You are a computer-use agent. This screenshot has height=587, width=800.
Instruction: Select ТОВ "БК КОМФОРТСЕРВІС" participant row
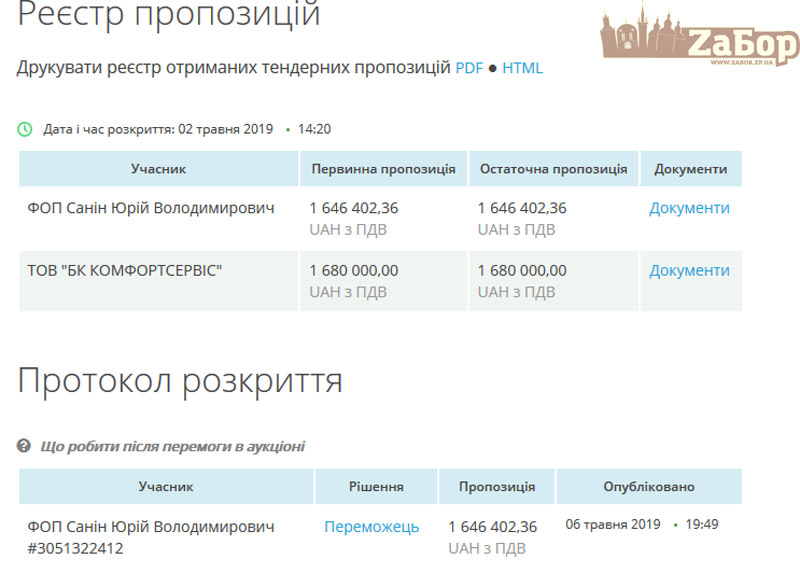[125, 270]
